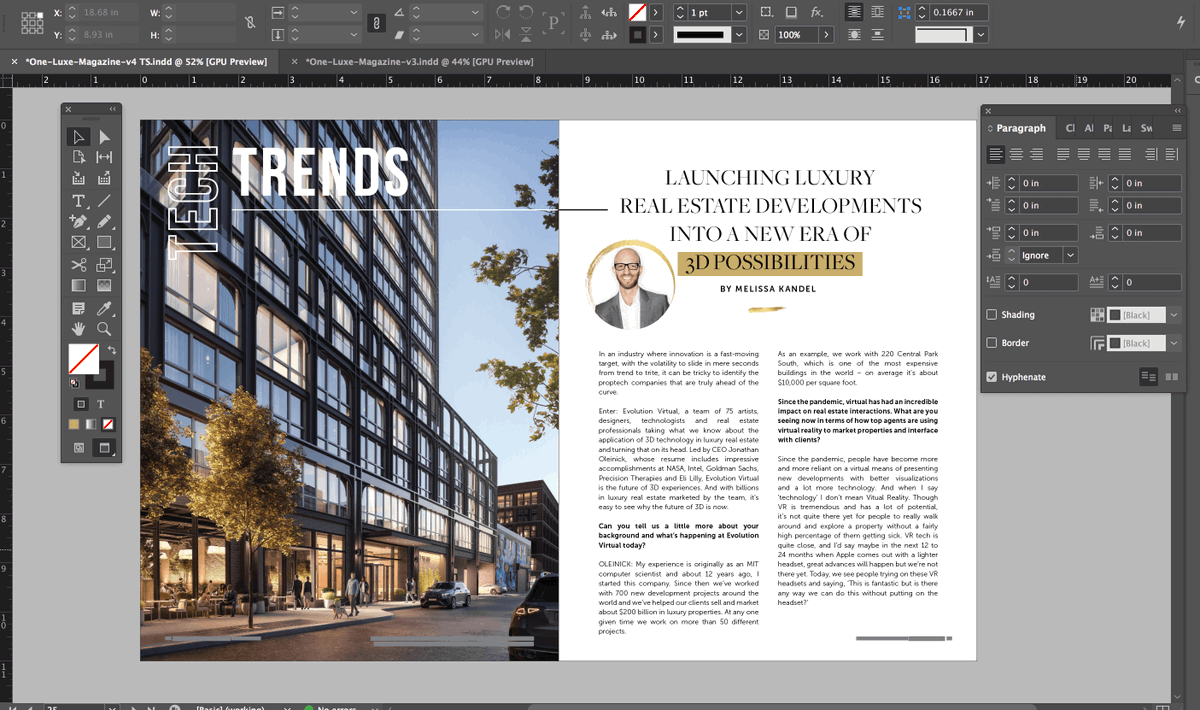Switch to the La panel tab

pos(1126,128)
